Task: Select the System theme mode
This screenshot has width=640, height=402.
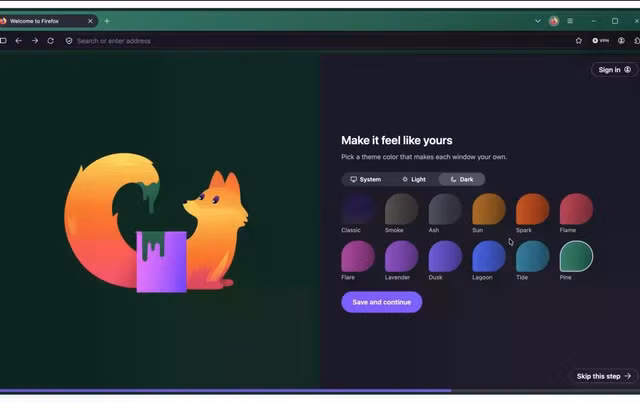Action: (x=366, y=179)
